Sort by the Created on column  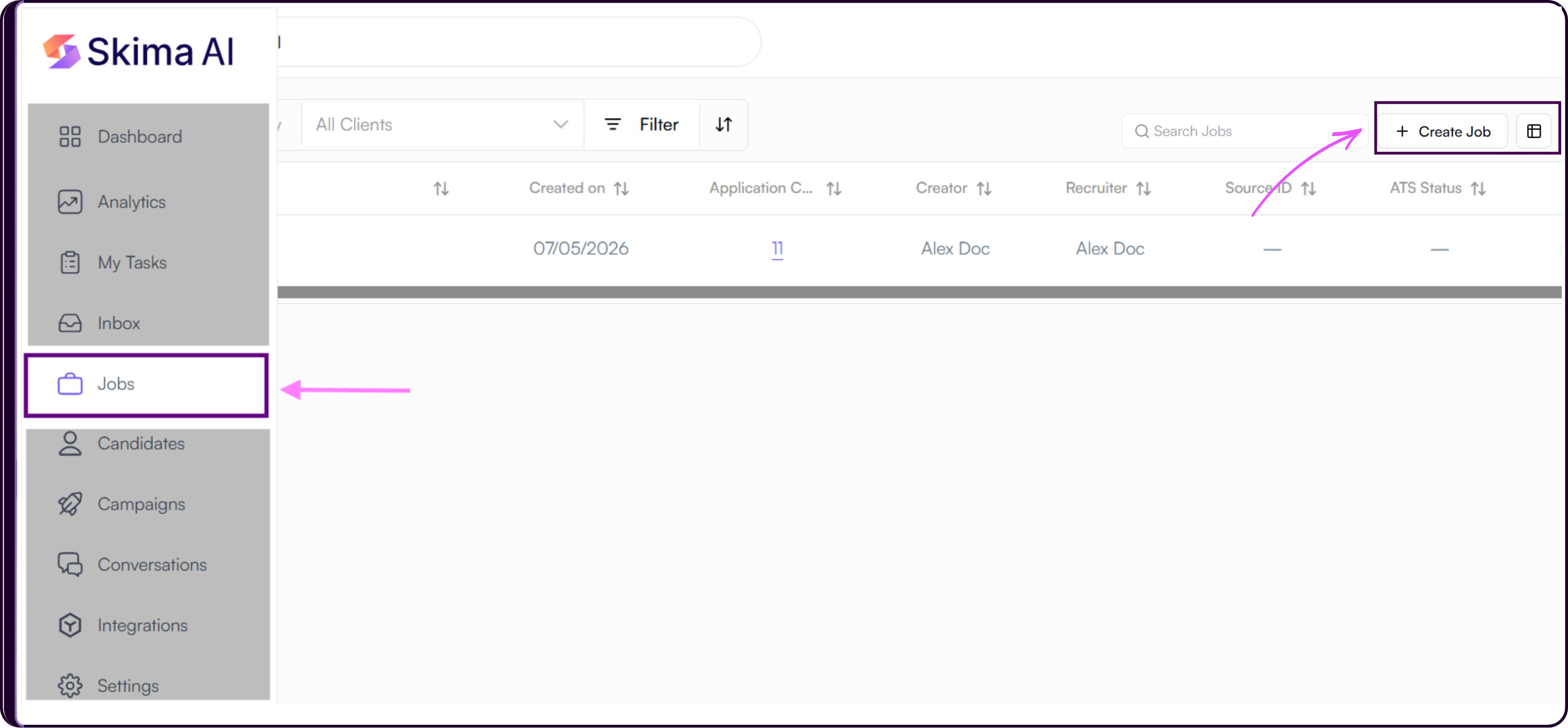point(622,189)
